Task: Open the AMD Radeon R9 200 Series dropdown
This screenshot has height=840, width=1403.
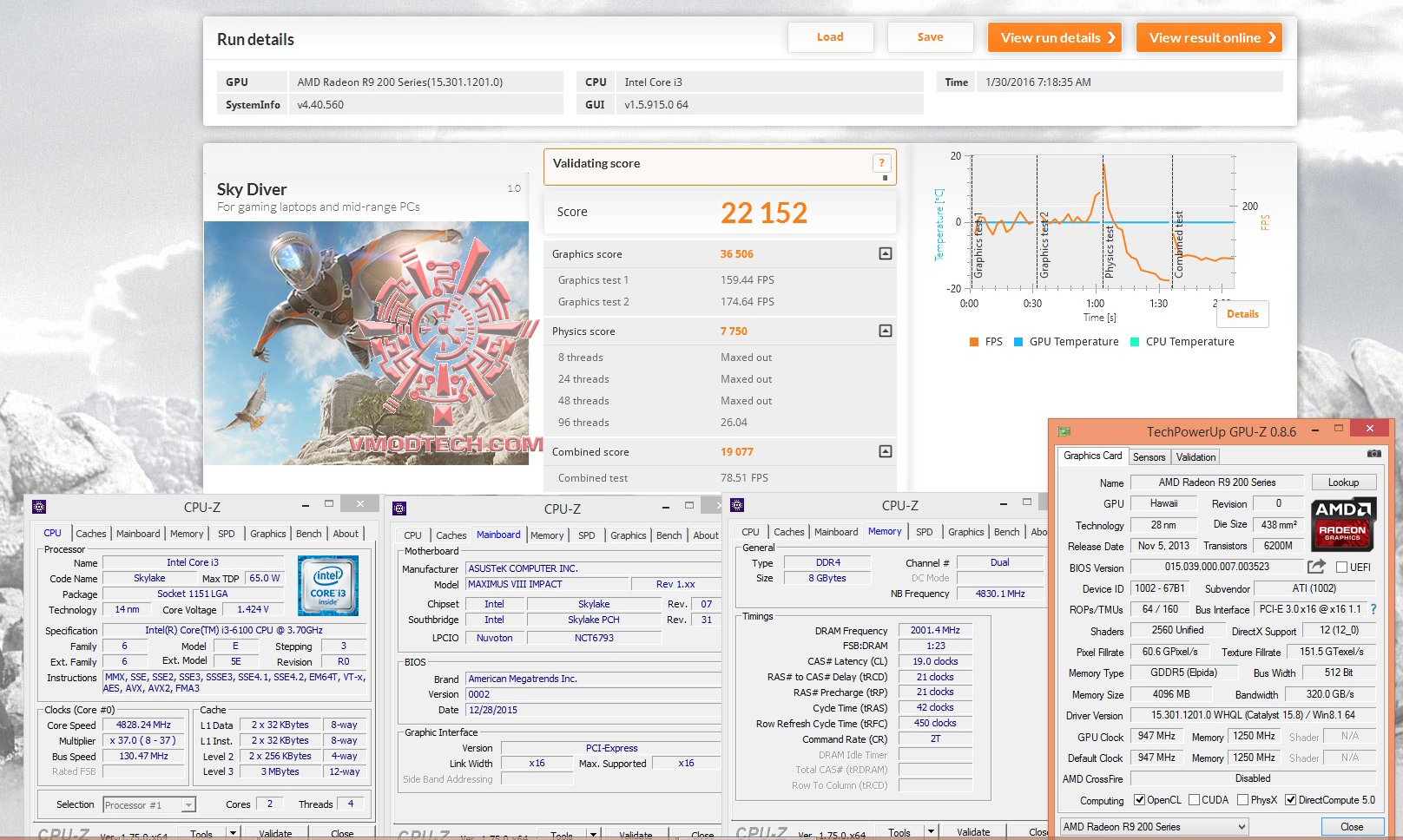Action: (x=1155, y=827)
